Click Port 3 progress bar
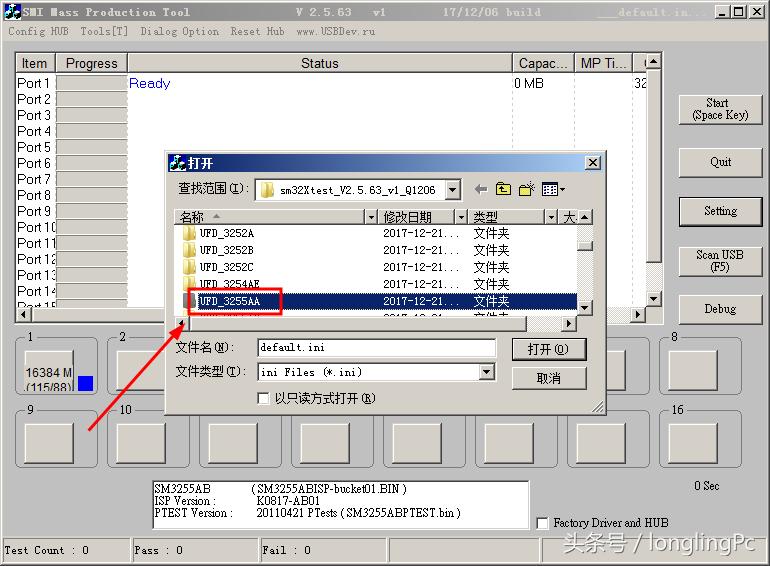Screen dimensions: 770x566 coord(91,115)
